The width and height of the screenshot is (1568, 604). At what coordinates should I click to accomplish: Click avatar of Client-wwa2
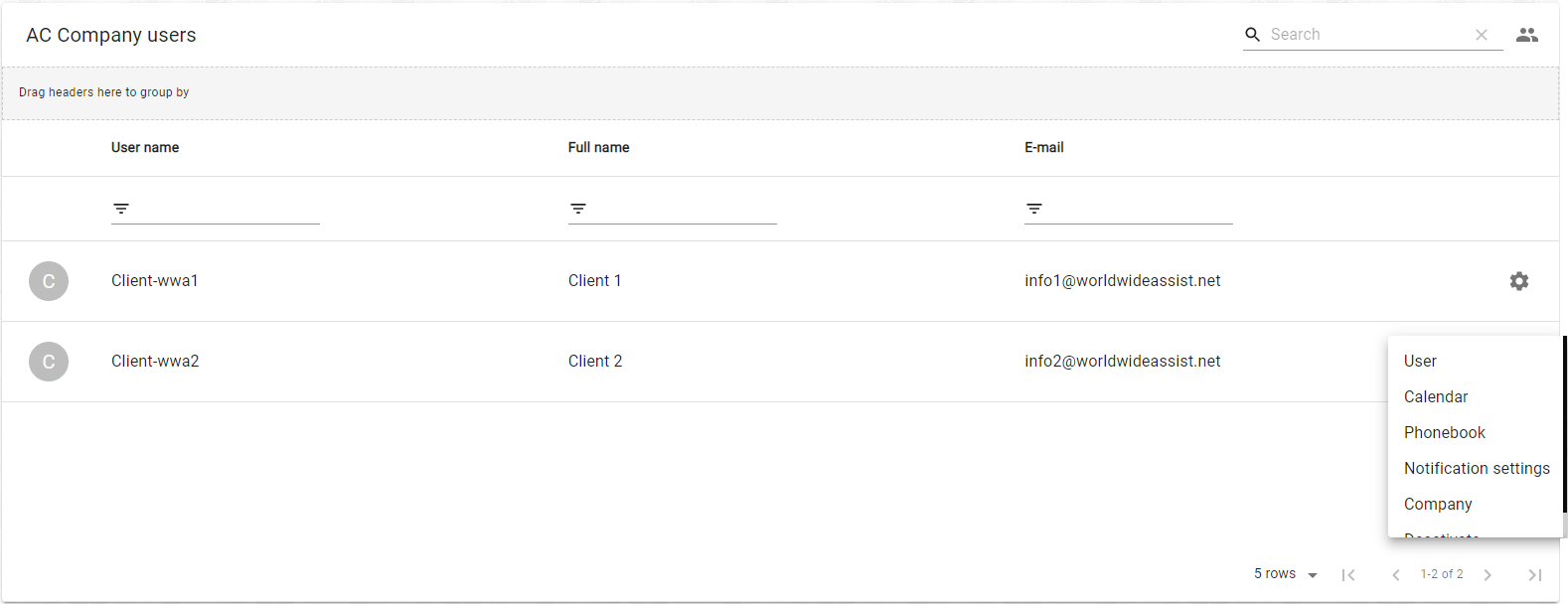click(x=49, y=362)
